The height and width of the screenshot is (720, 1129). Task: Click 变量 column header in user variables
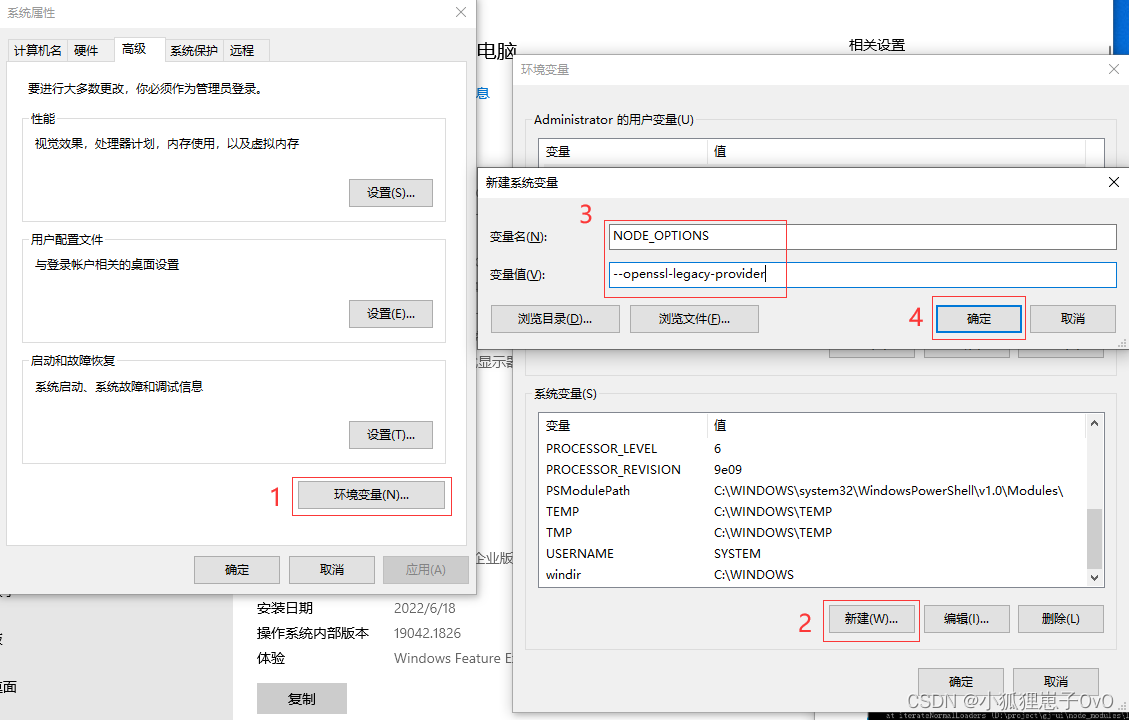tap(624, 152)
